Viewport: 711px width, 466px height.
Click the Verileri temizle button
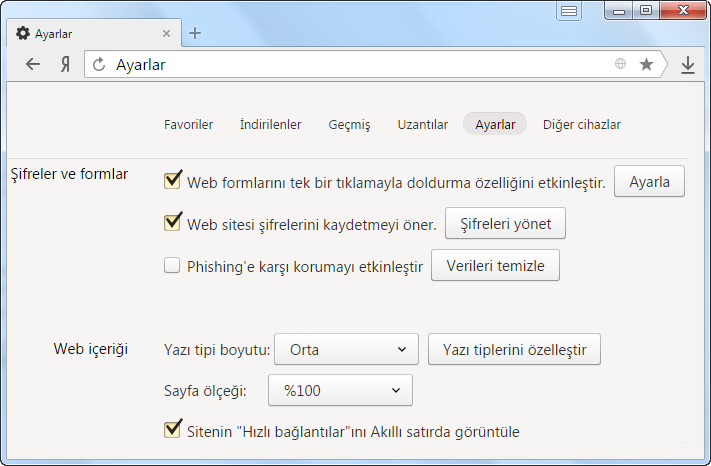click(x=495, y=265)
